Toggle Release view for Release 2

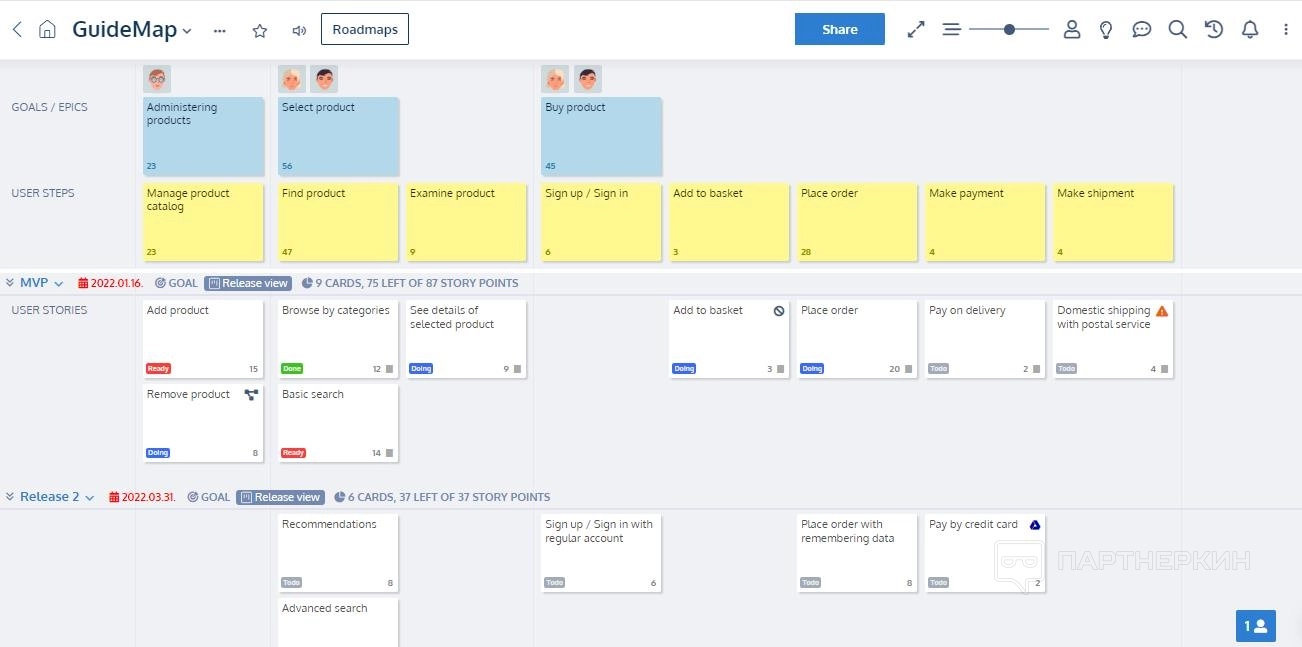pos(281,497)
